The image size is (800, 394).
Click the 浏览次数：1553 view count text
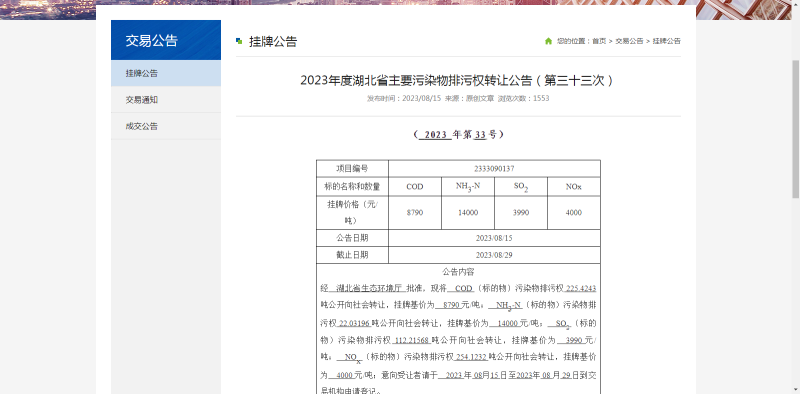tap(523, 98)
